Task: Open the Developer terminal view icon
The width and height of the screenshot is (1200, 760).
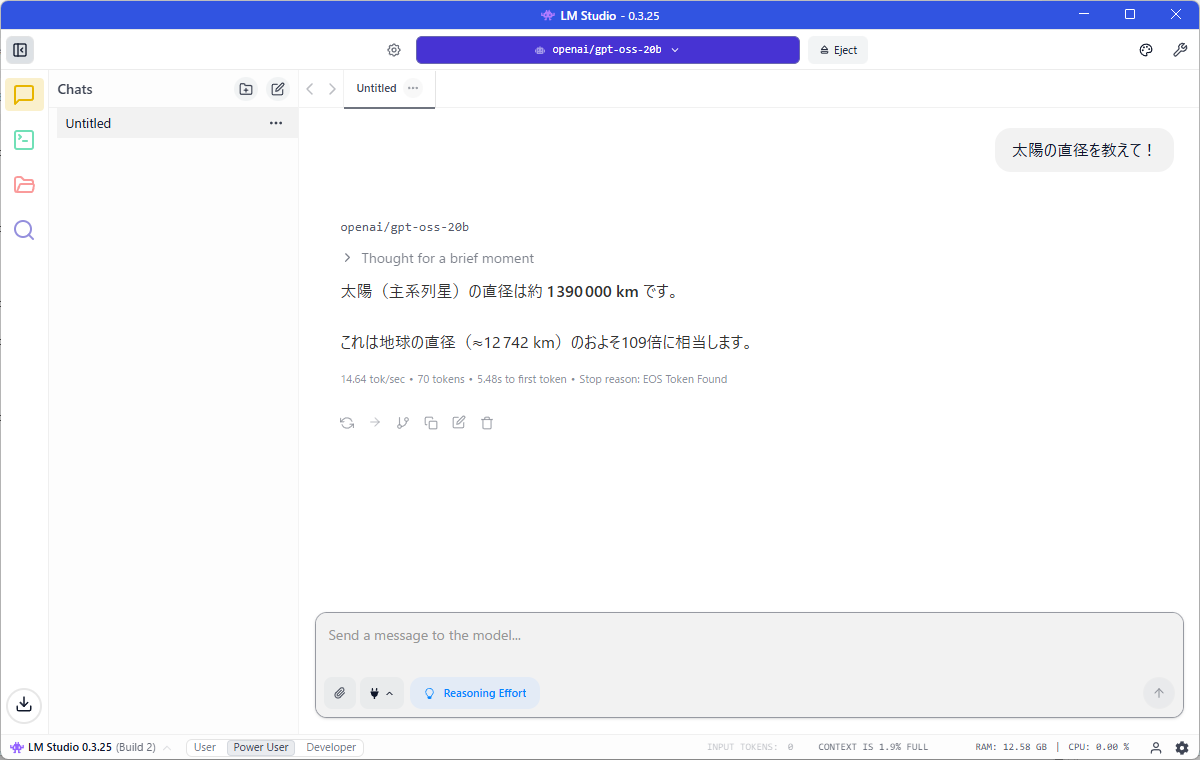Action: (24, 140)
